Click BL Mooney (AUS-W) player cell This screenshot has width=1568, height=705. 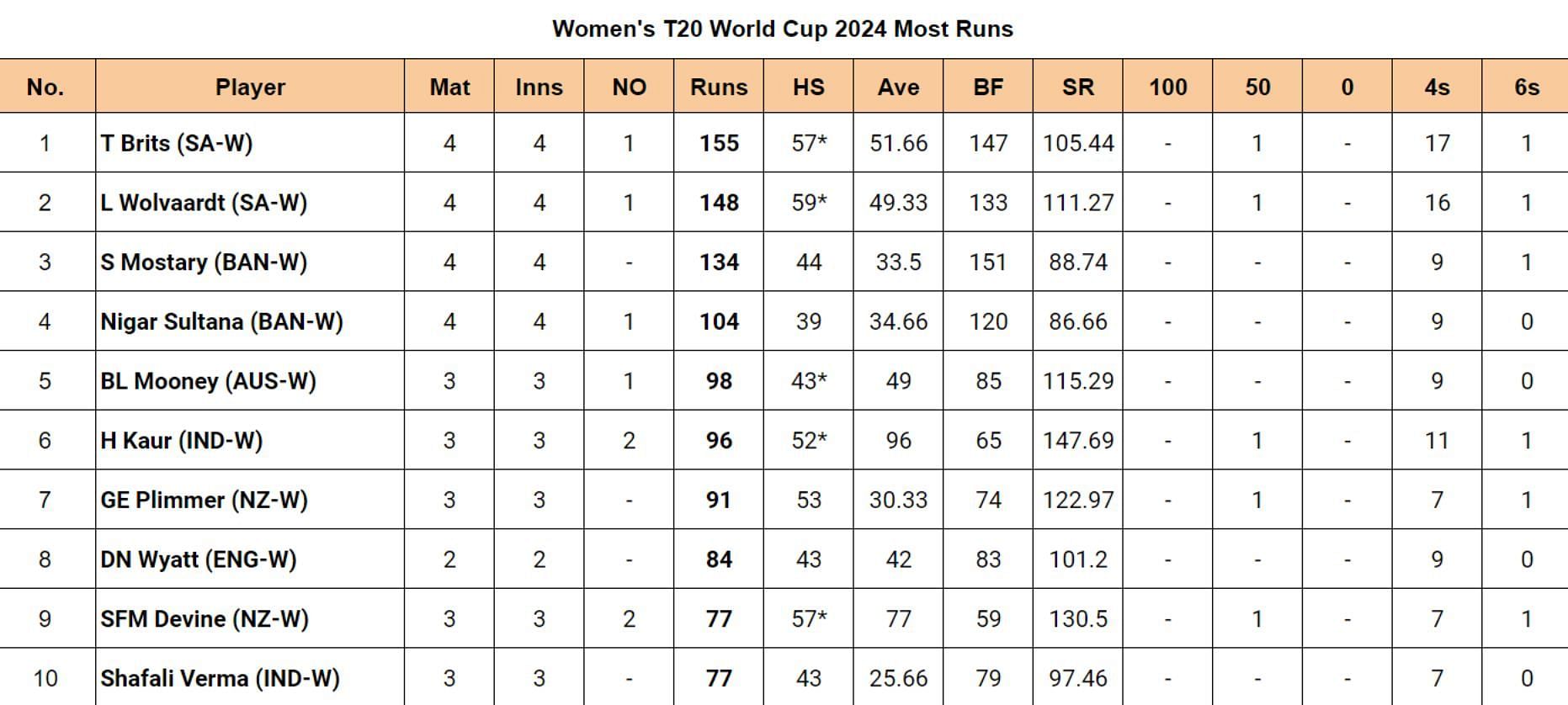(x=208, y=381)
